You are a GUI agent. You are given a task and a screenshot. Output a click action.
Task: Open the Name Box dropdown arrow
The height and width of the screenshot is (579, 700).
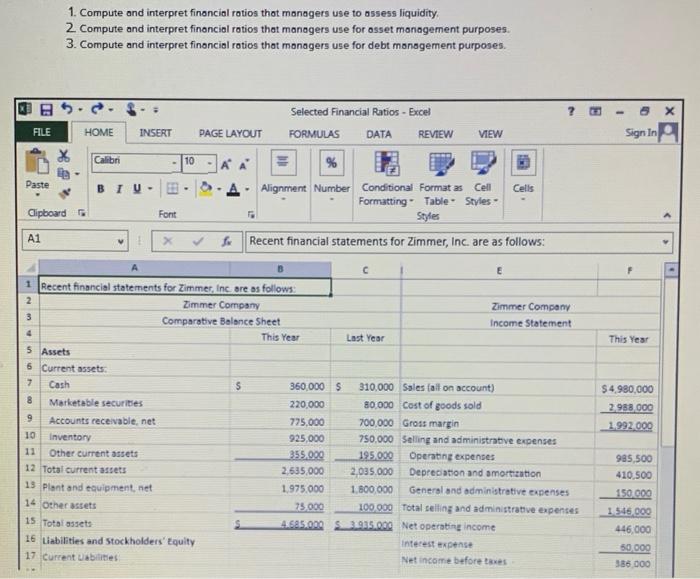tap(121, 241)
